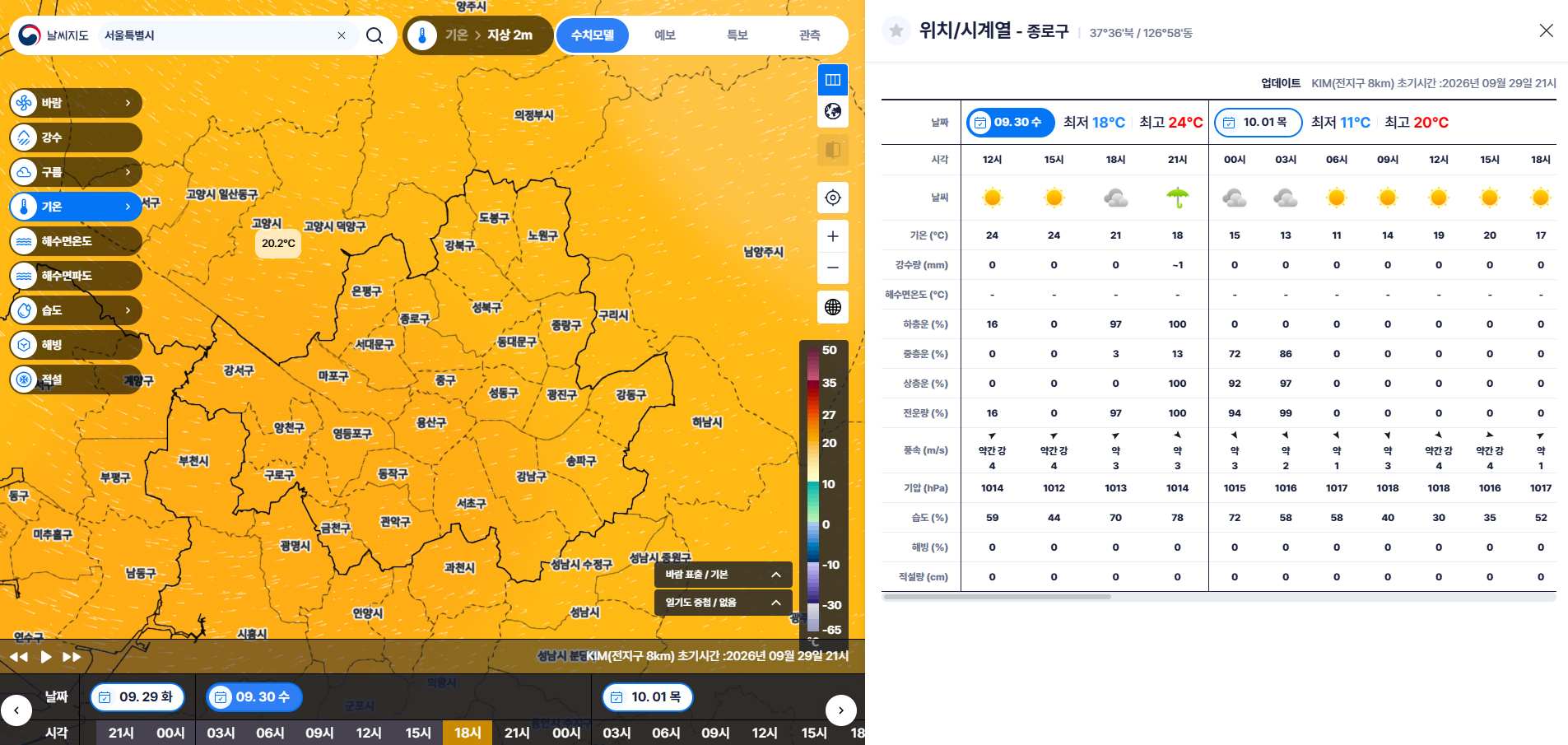The image size is (1568, 745).
Task: Click the search magnifier icon
Action: click(375, 35)
